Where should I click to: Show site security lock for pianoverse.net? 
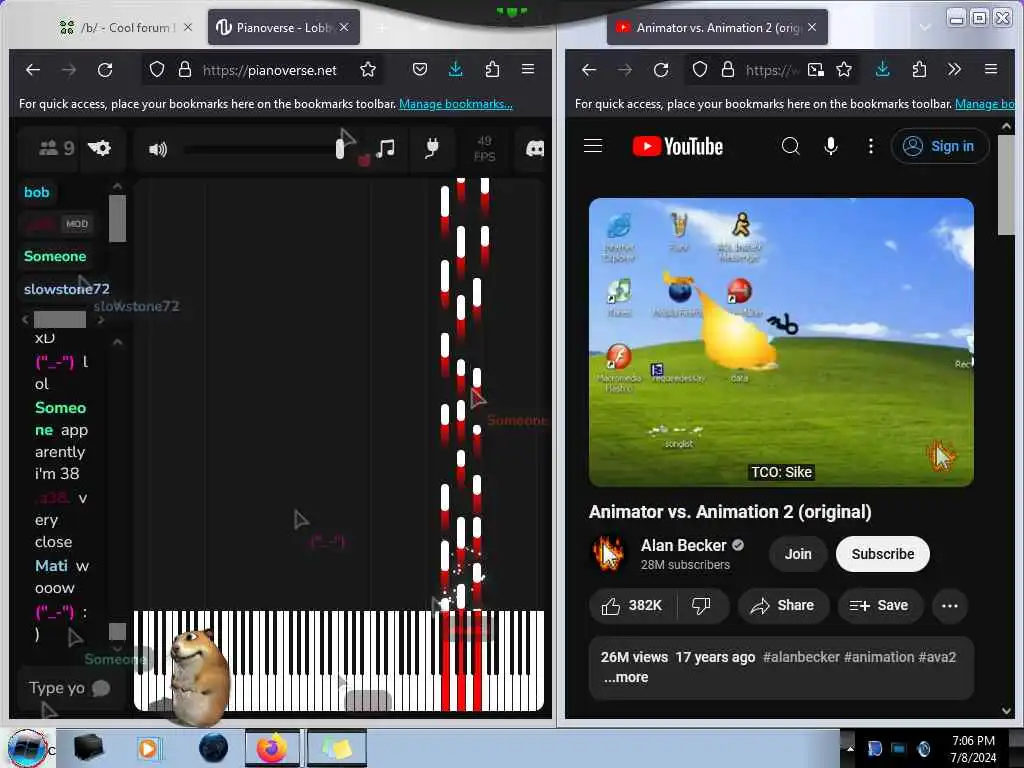point(185,69)
